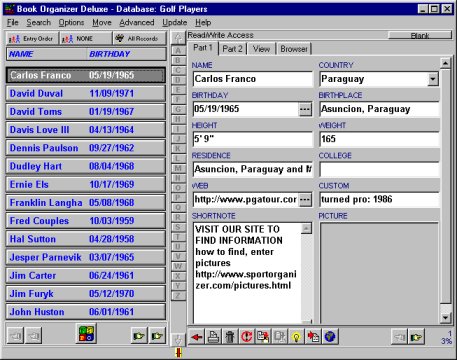The width and height of the screenshot is (457, 360).
Task: Click the NONE filter button
Action: click(x=86, y=39)
